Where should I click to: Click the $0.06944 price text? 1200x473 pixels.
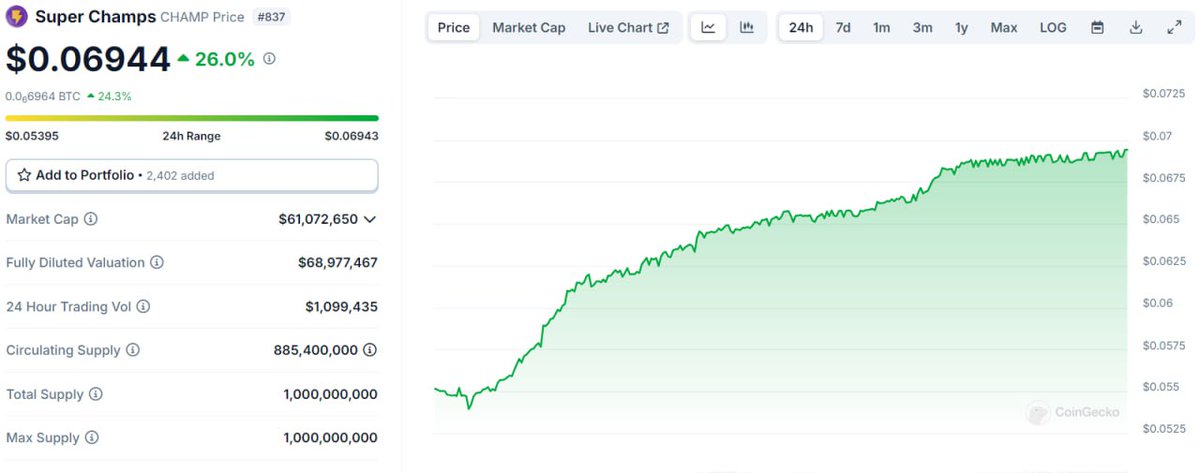[88, 59]
